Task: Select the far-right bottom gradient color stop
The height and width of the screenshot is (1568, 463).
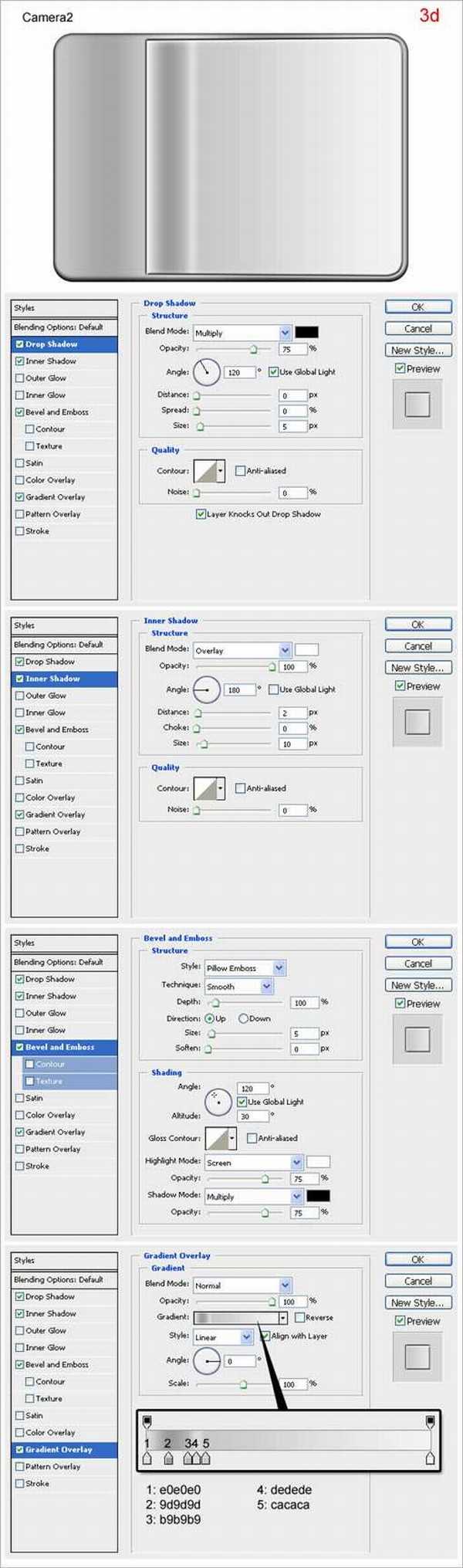Action: (x=431, y=1458)
